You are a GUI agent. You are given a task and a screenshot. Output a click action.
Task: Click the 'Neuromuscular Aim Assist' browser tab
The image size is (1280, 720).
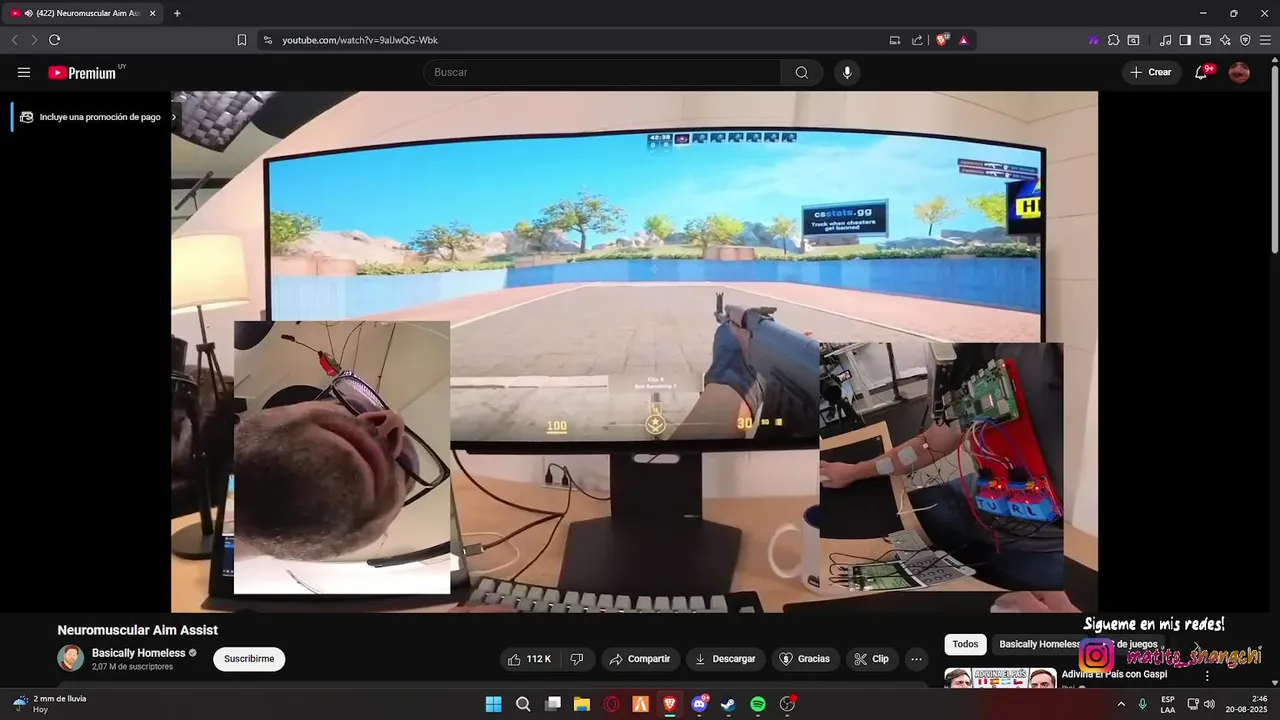tap(82, 13)
